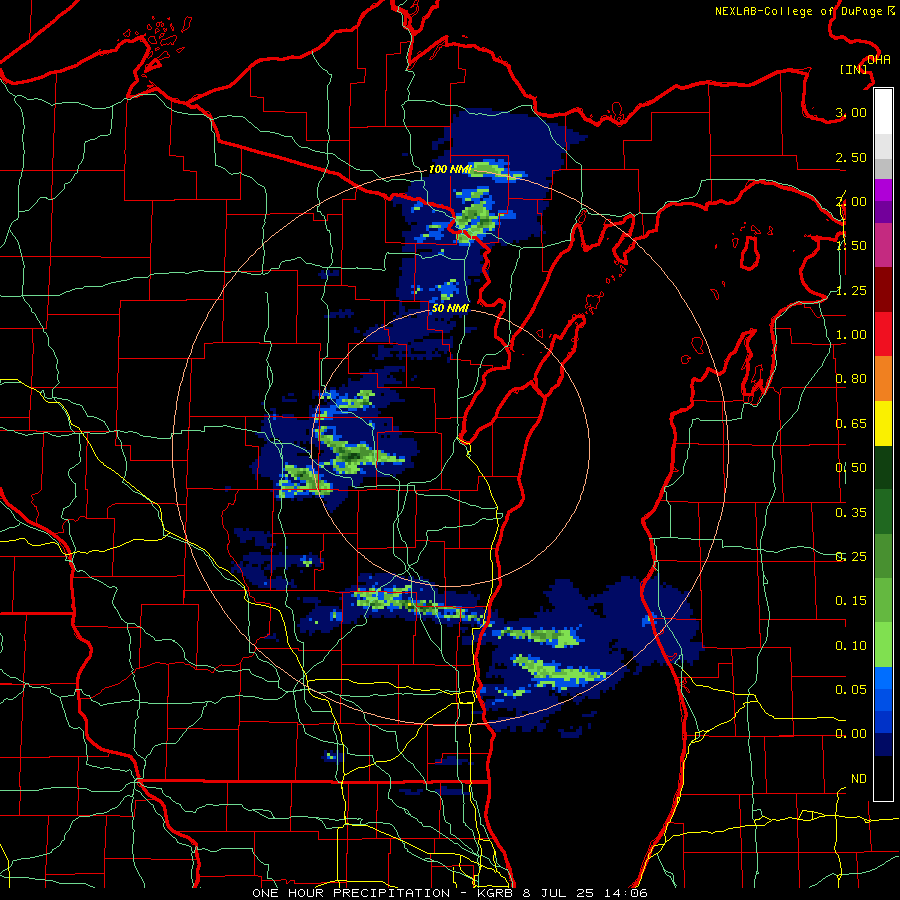Viewport: 900px width, 900px height.
Task: Click the 0.00 legend value
Action: click(x=851, y=734)
